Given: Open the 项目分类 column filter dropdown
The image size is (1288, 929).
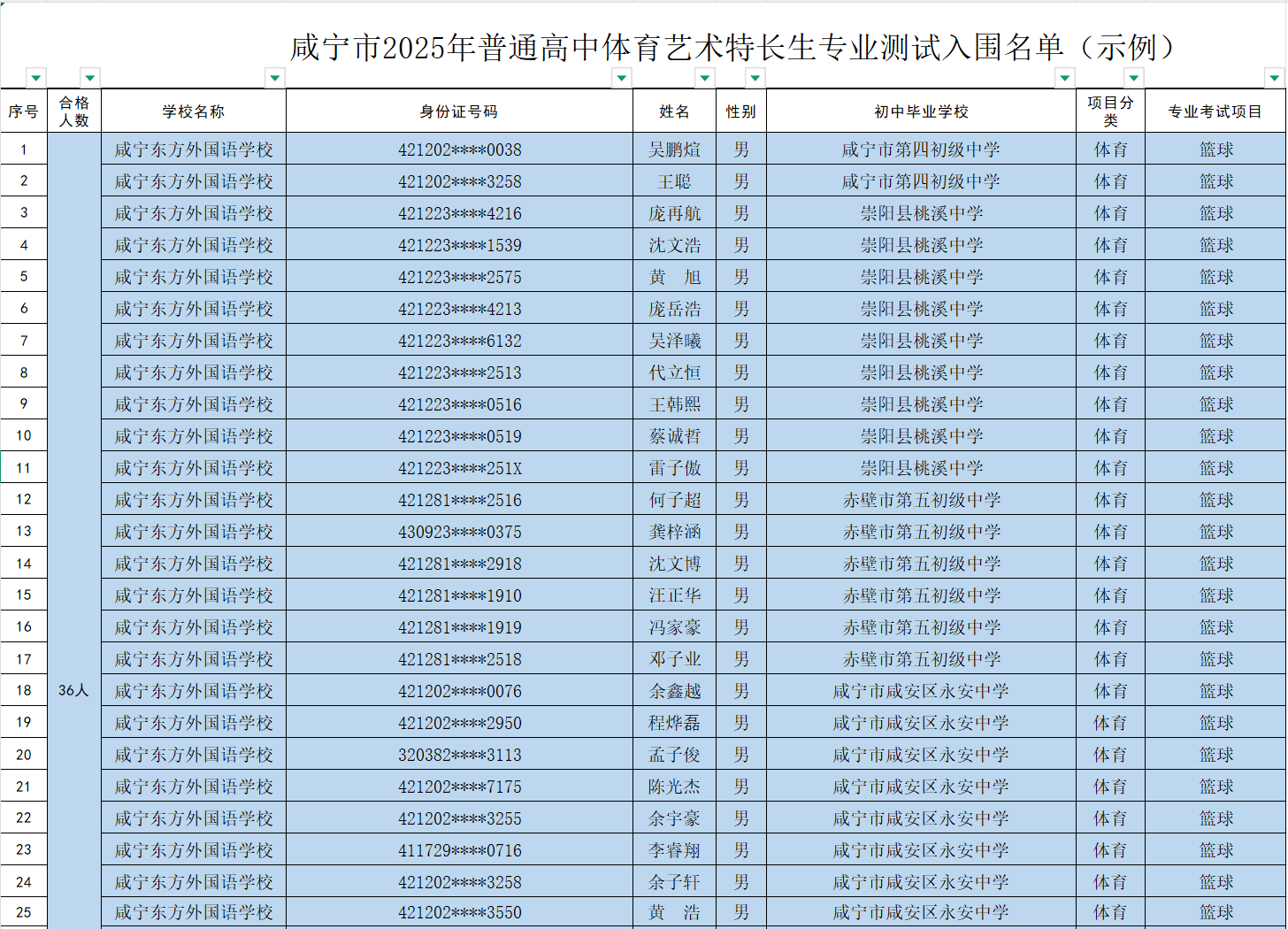Looking at the screenshot, I should click(x=1134, y=78).
